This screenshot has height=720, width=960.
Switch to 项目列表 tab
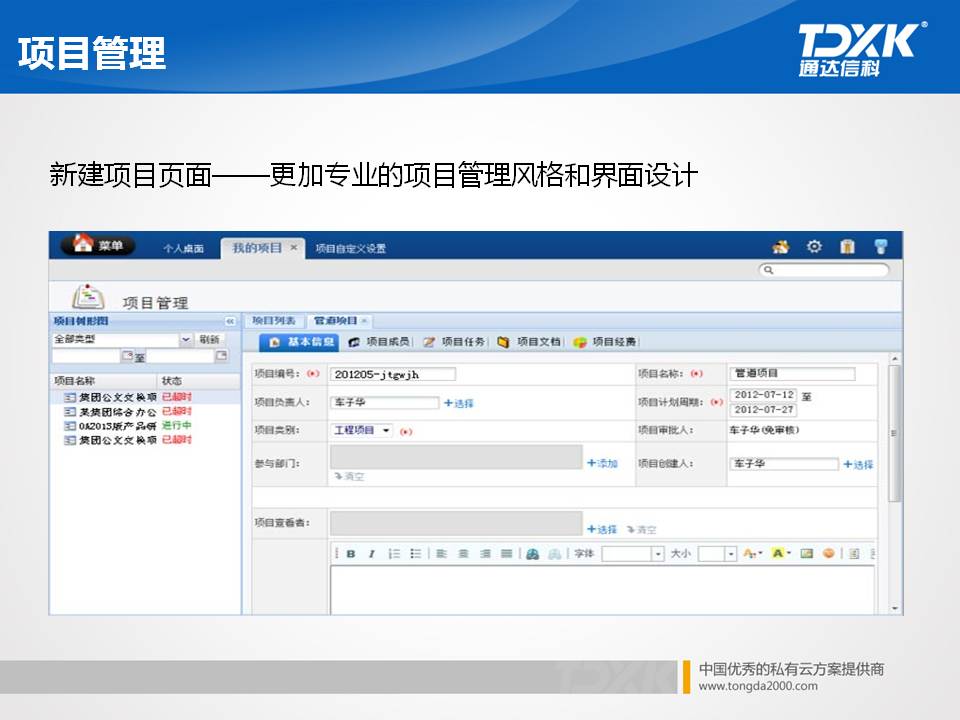pyautogui.click(x=274, y=321)
